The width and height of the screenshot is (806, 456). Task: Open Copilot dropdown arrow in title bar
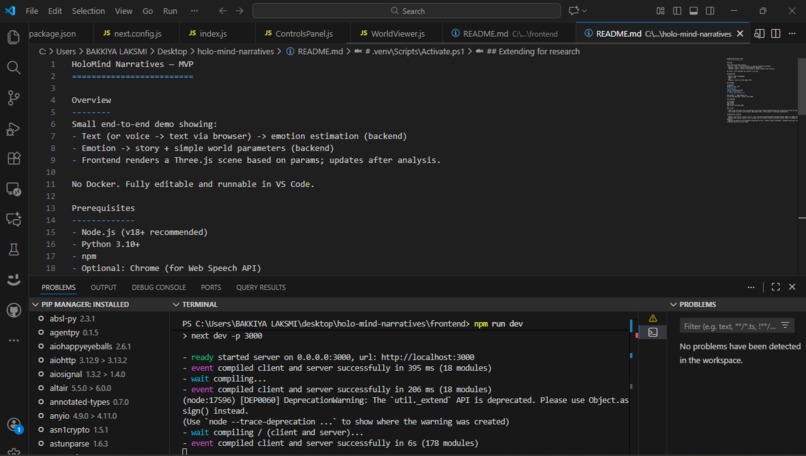[584, 11]
